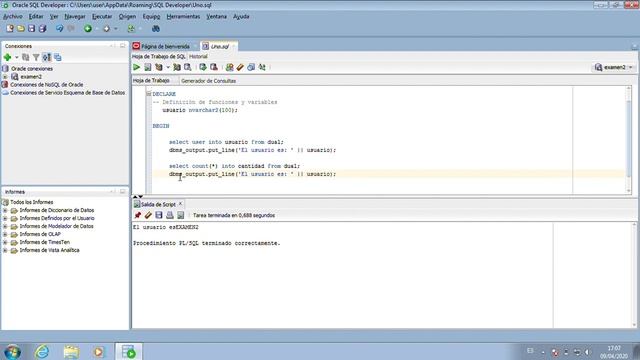The image size is (640, 360).
Task: Switch to Página de bienvenida tab
Action: pos(165,47)
